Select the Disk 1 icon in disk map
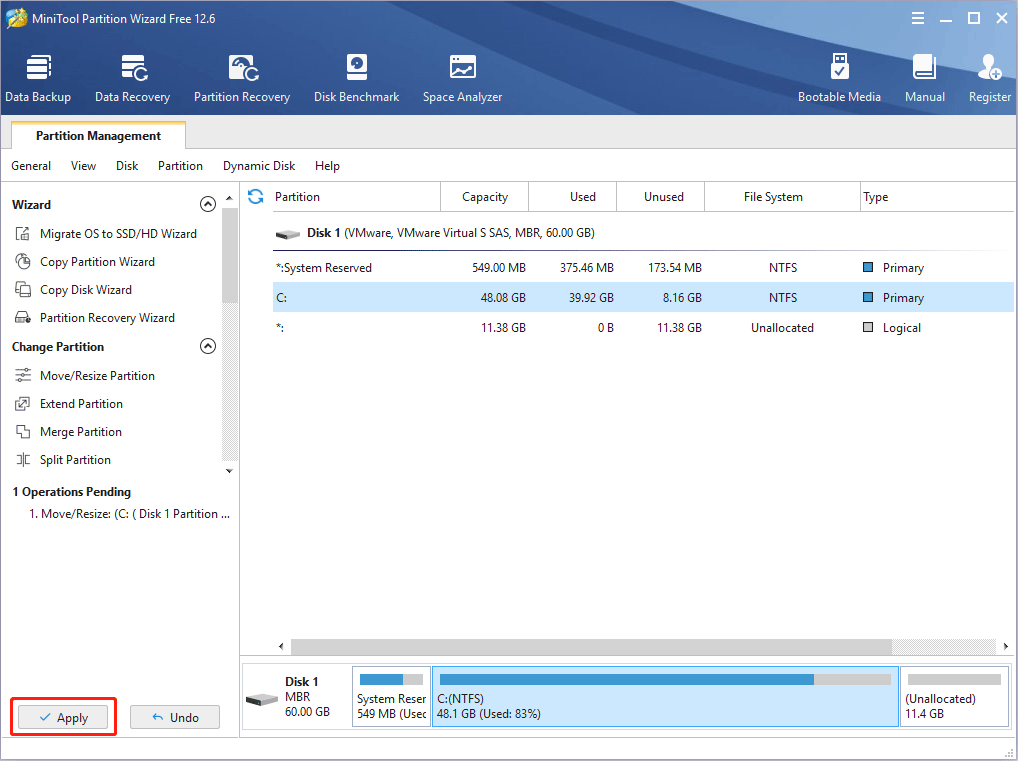Viewport: 1018px width, 761px height. pos(262,700)
